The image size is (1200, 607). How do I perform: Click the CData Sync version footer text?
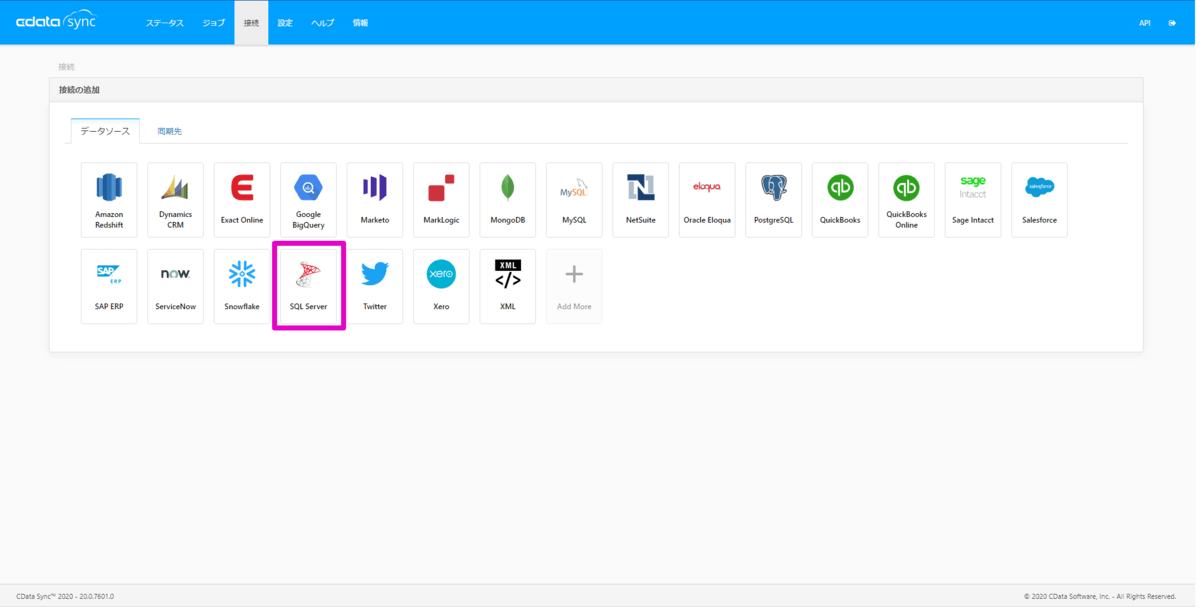click(x=65, y=596)
